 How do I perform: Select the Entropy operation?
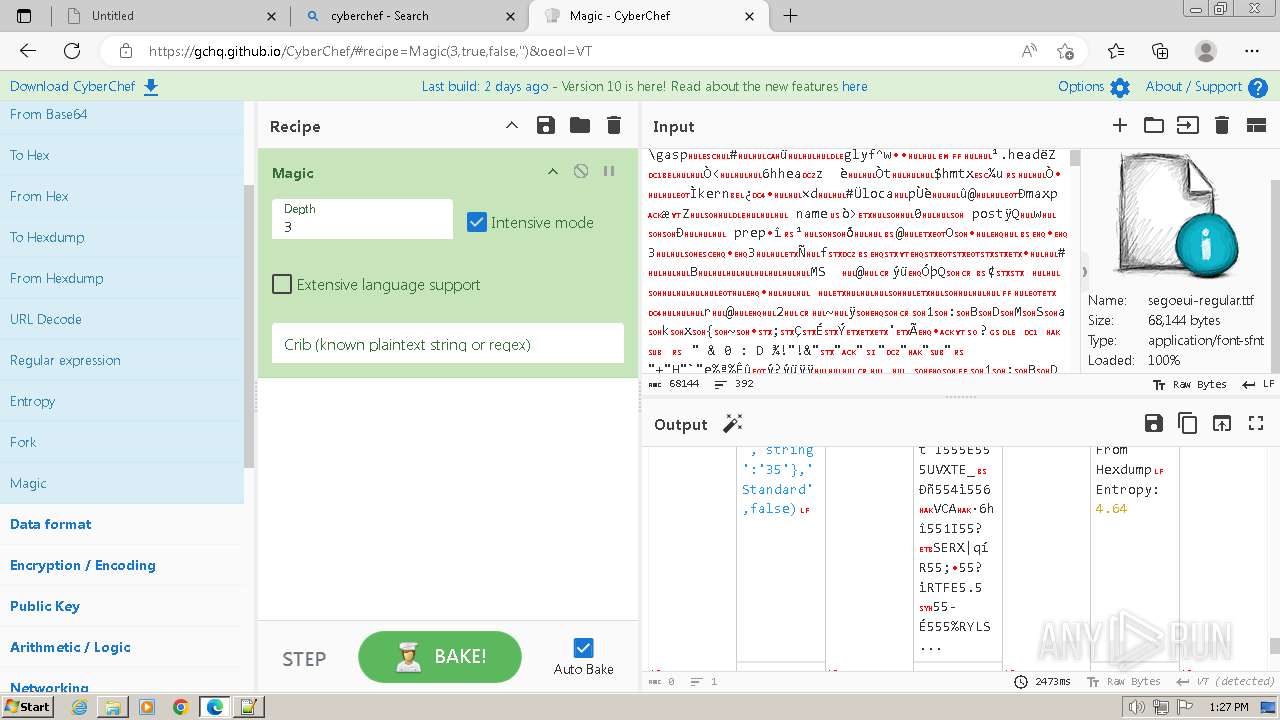pyautogui.click(x=122, y=401)
